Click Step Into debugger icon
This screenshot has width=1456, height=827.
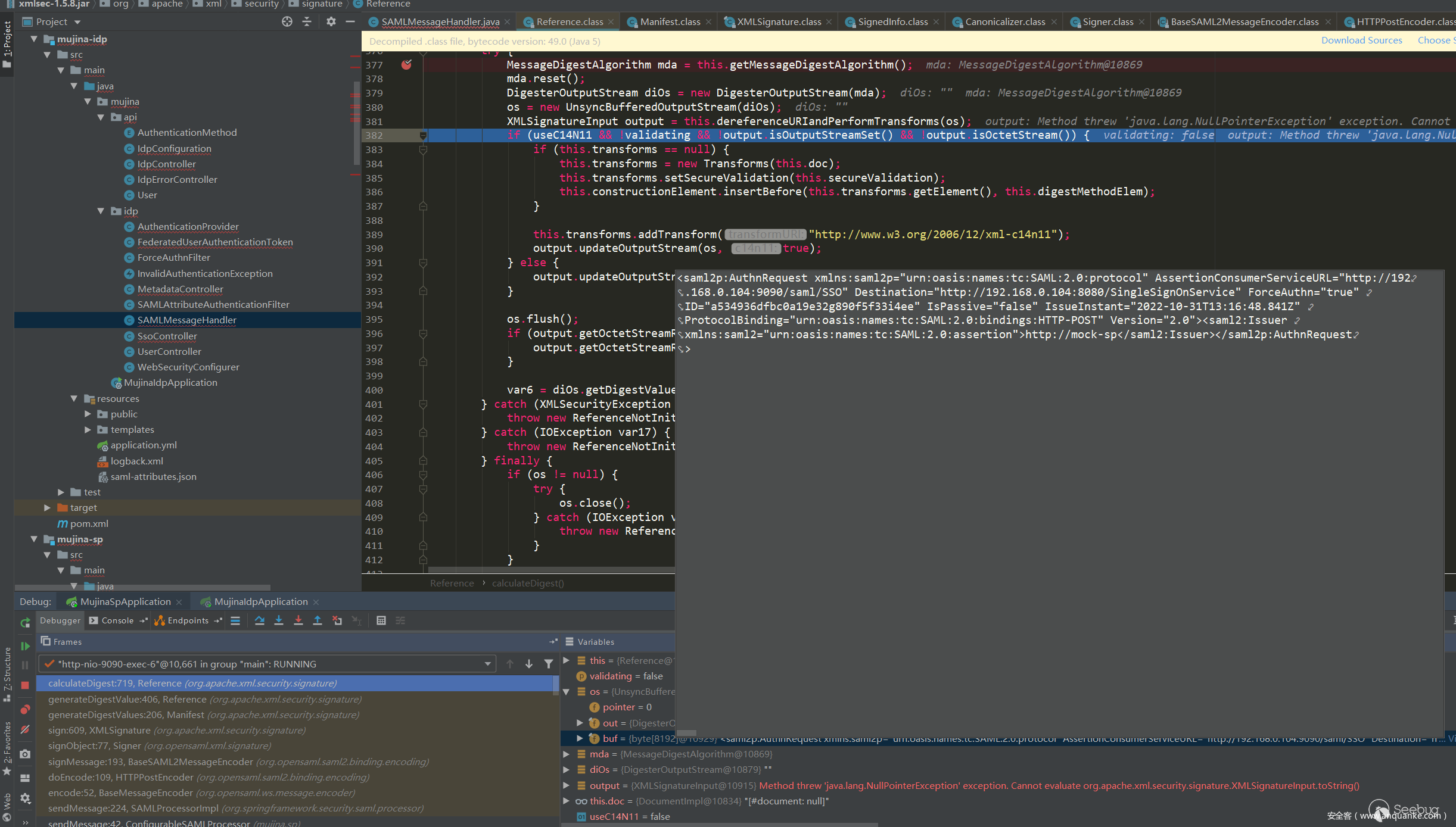point(279,620)
